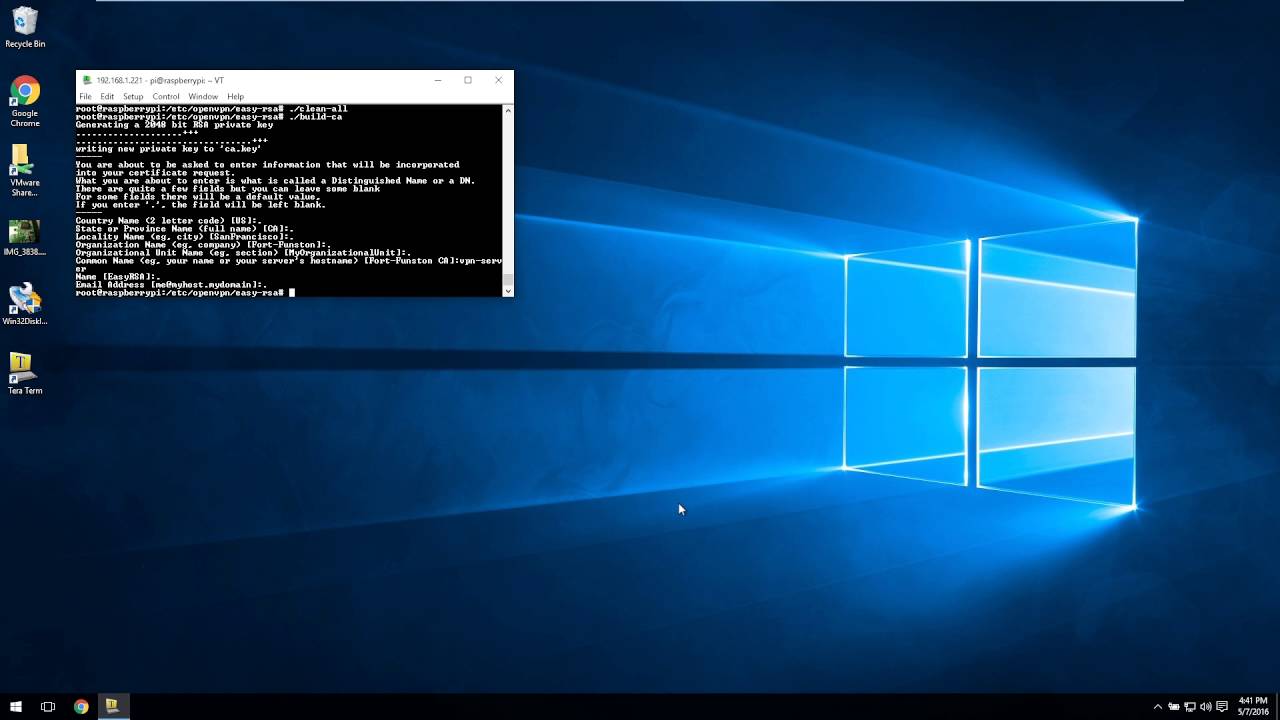Close the Tera Term window
1280x720 pixels.
coord(498,80)
